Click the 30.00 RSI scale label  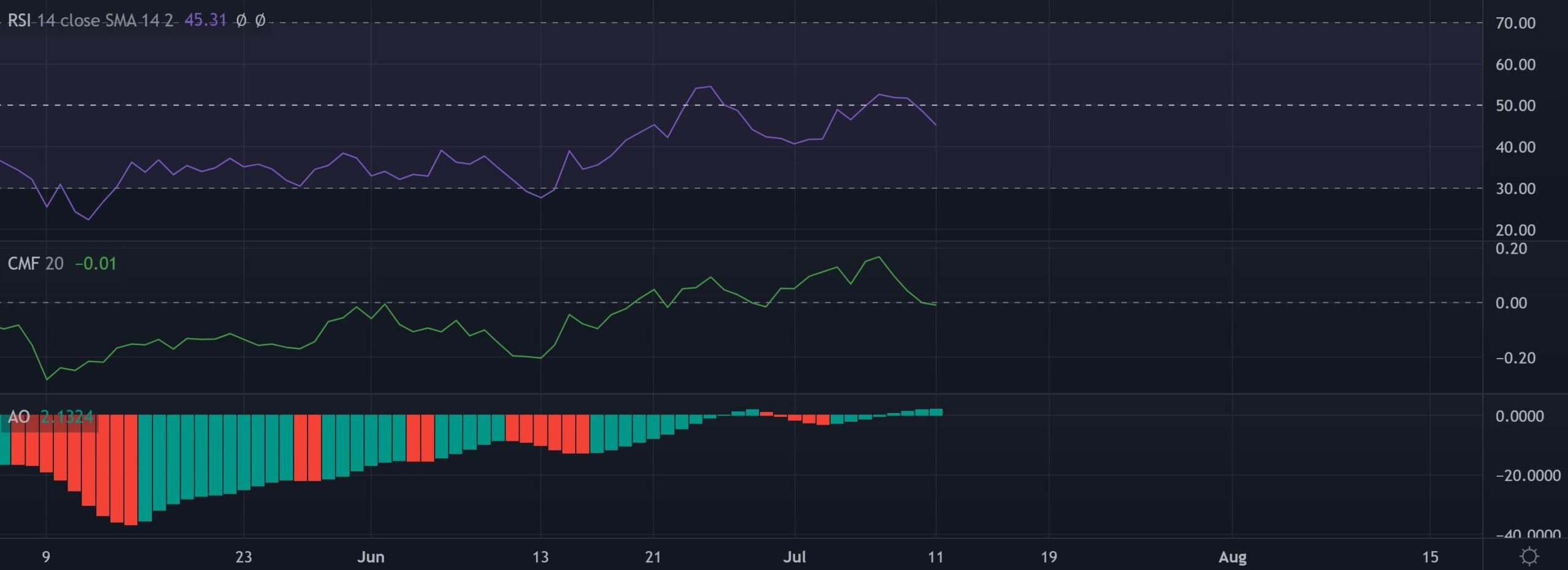[x=1515, y=189]
